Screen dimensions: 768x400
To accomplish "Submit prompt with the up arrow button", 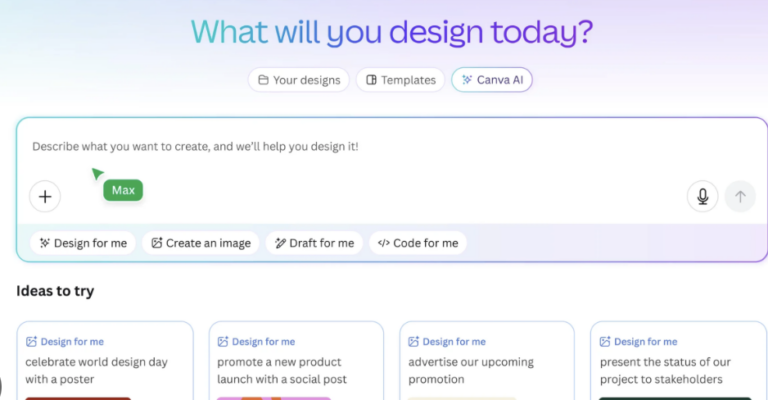I will point(740,196).
